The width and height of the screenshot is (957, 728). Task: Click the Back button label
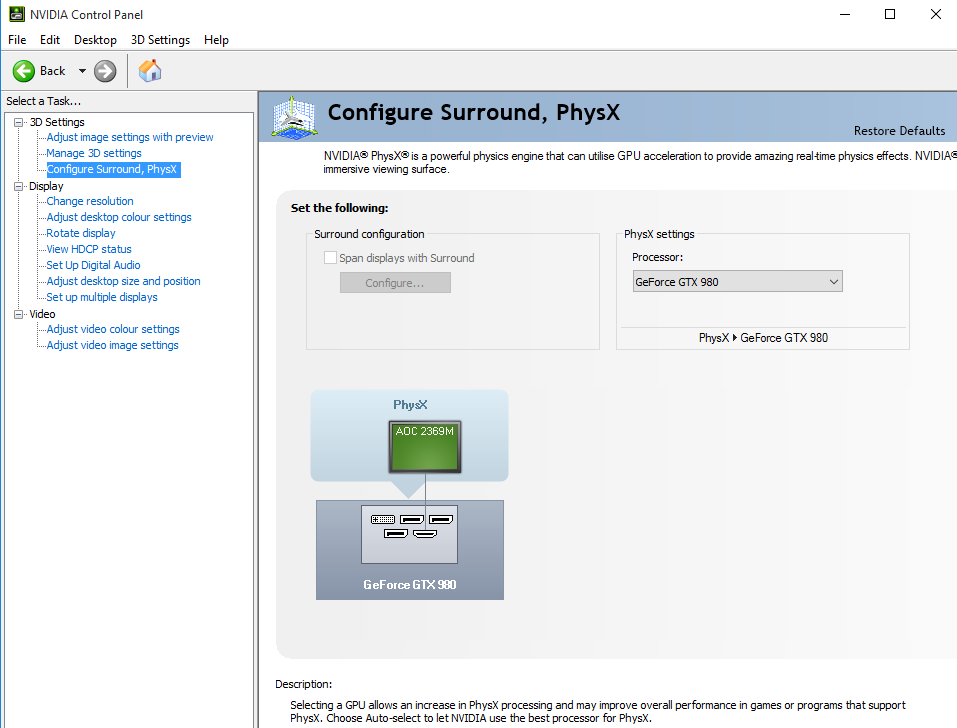point(52,71)
